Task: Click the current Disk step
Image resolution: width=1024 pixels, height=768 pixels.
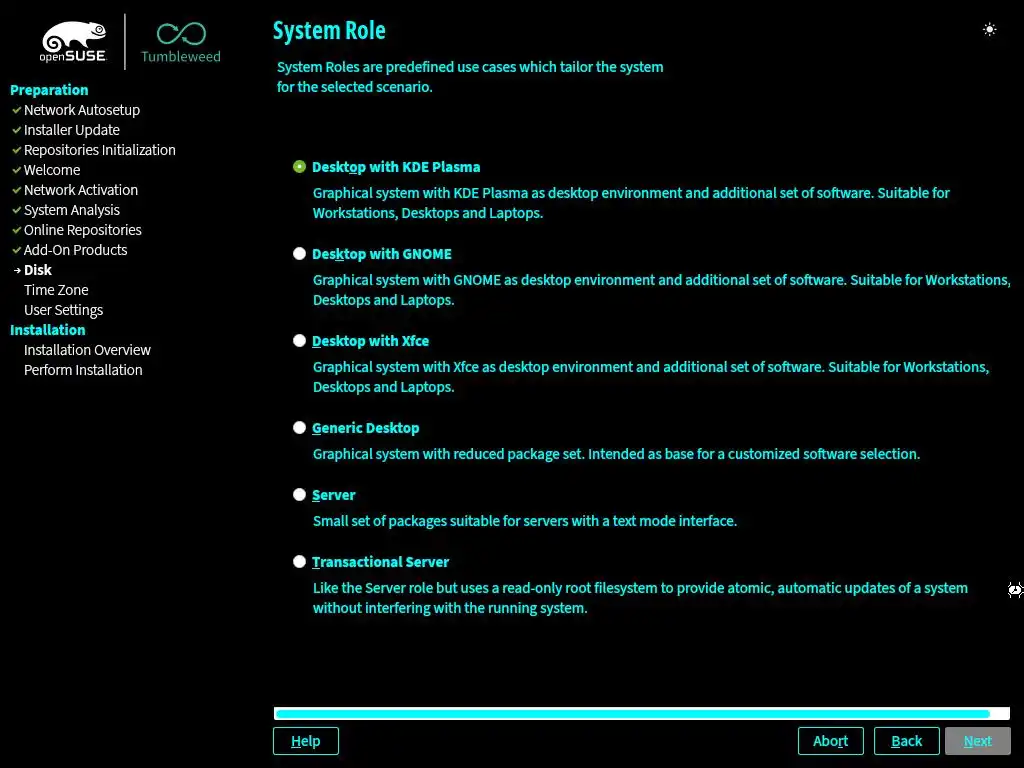Action: click(38, 270)
